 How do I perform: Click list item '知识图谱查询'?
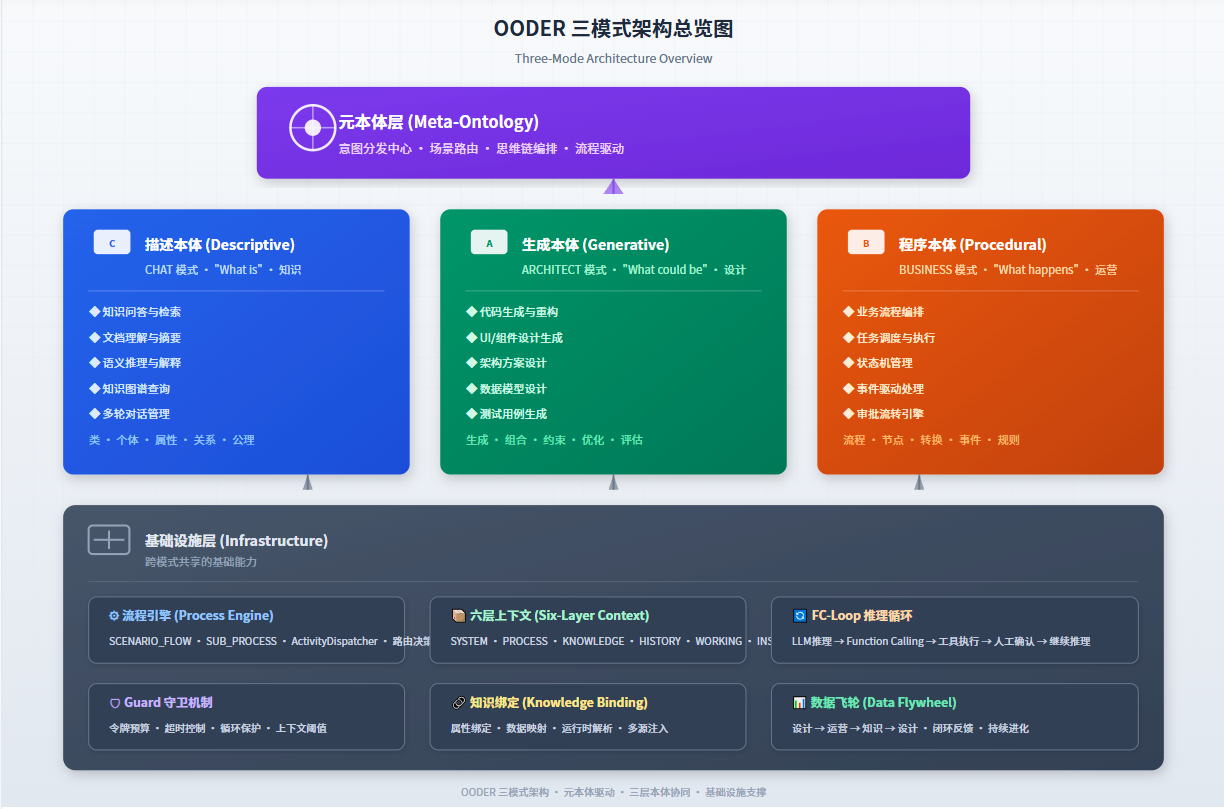coord(129,389)
